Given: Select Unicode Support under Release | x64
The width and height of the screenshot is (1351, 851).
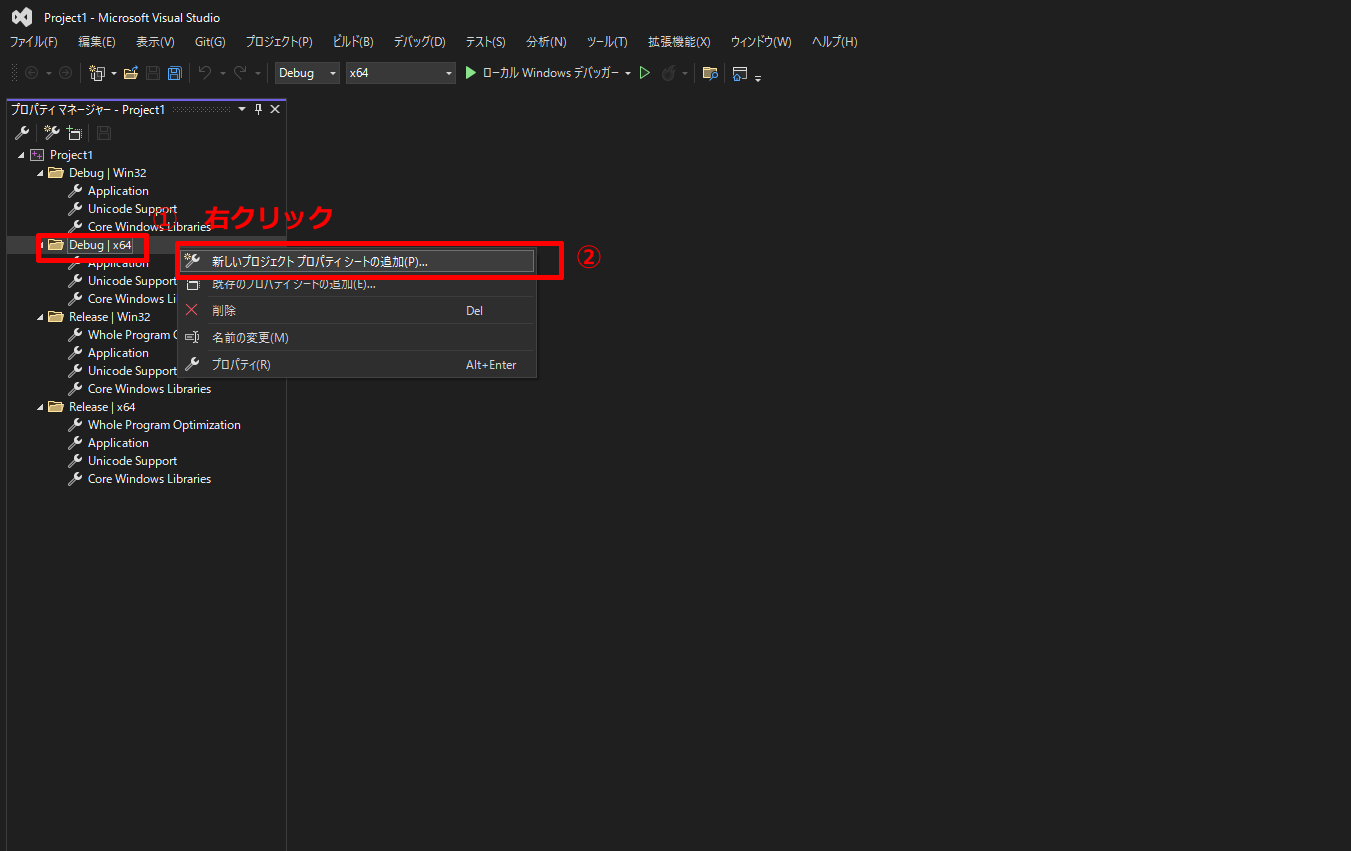Looking at the screenshot, I should (x=132, y=461).
